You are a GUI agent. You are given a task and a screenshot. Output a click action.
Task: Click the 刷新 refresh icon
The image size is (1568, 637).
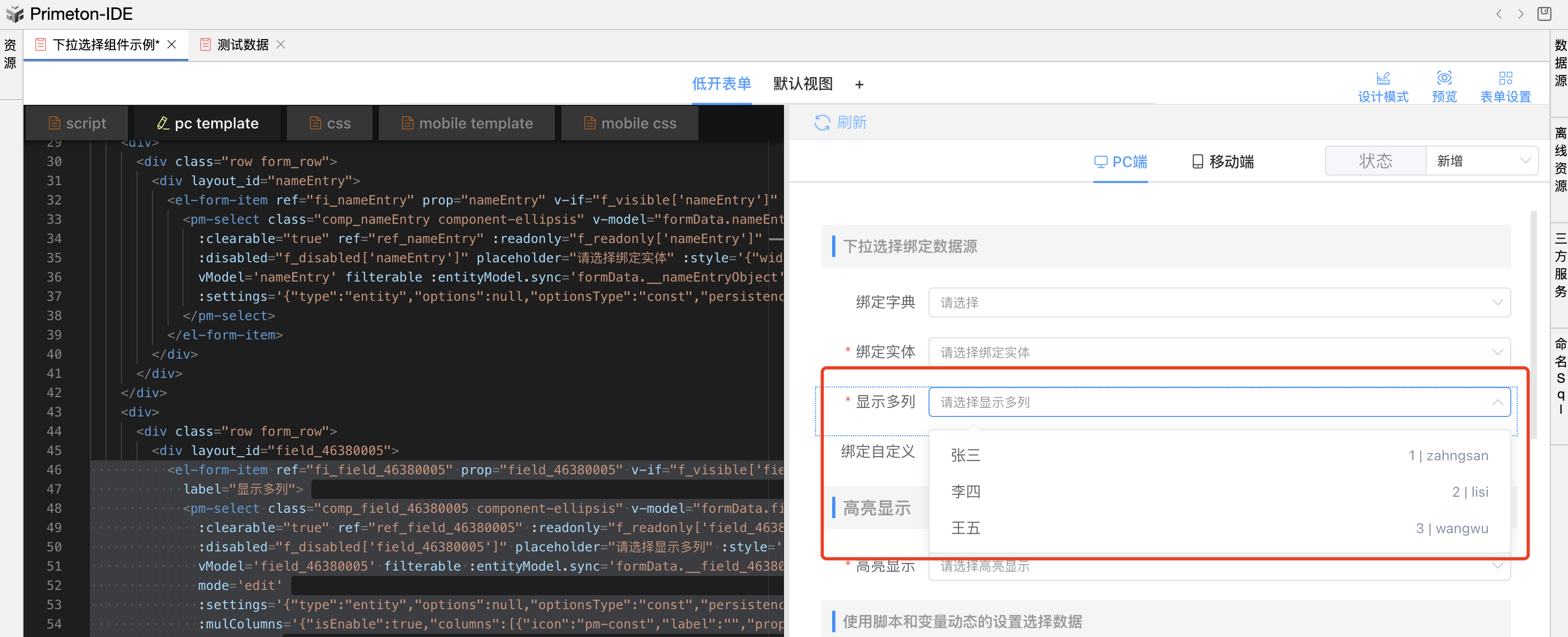tap(822, 123)
